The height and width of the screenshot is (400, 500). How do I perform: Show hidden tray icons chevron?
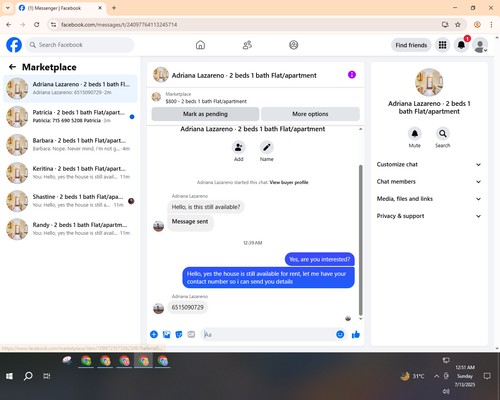pyautogui.click(x=436, y=376)
